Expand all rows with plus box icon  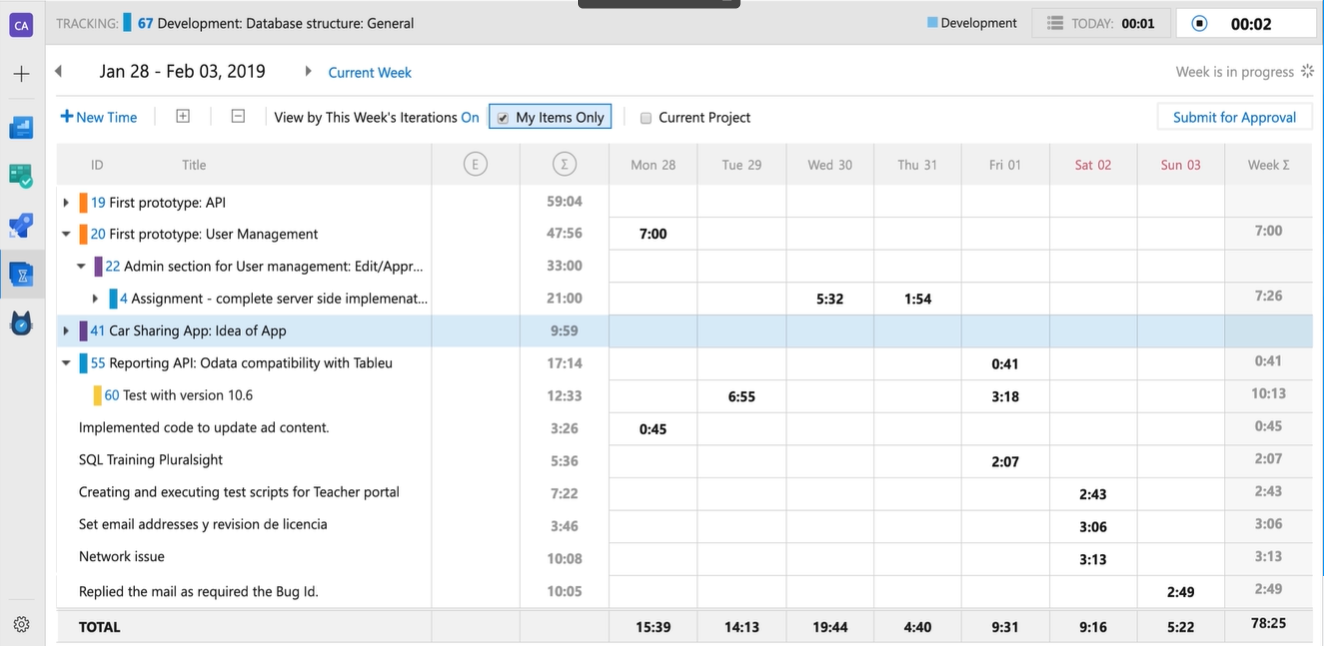[183, 116]
